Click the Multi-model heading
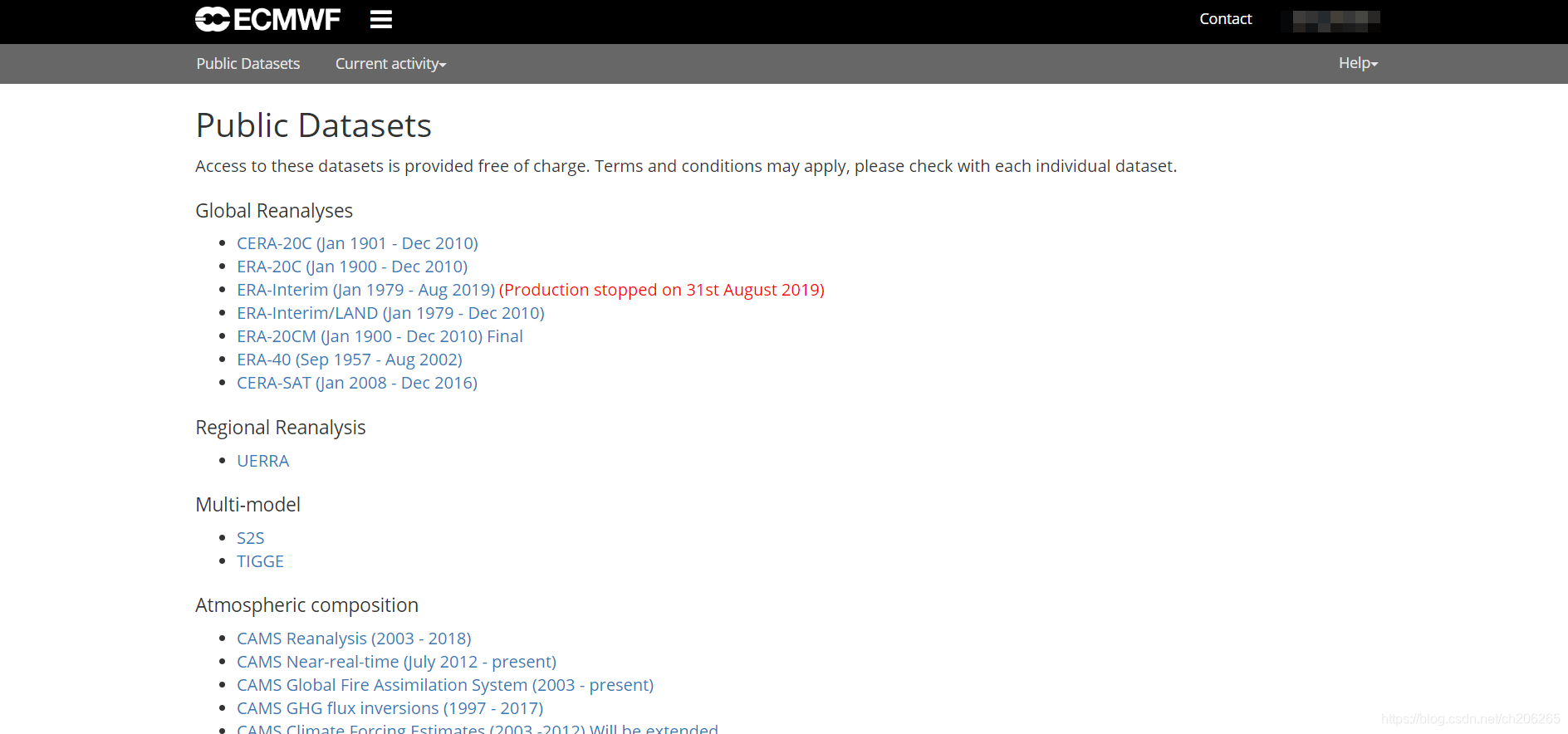This screenshot has width=1568, height=734. pos(248,505)
